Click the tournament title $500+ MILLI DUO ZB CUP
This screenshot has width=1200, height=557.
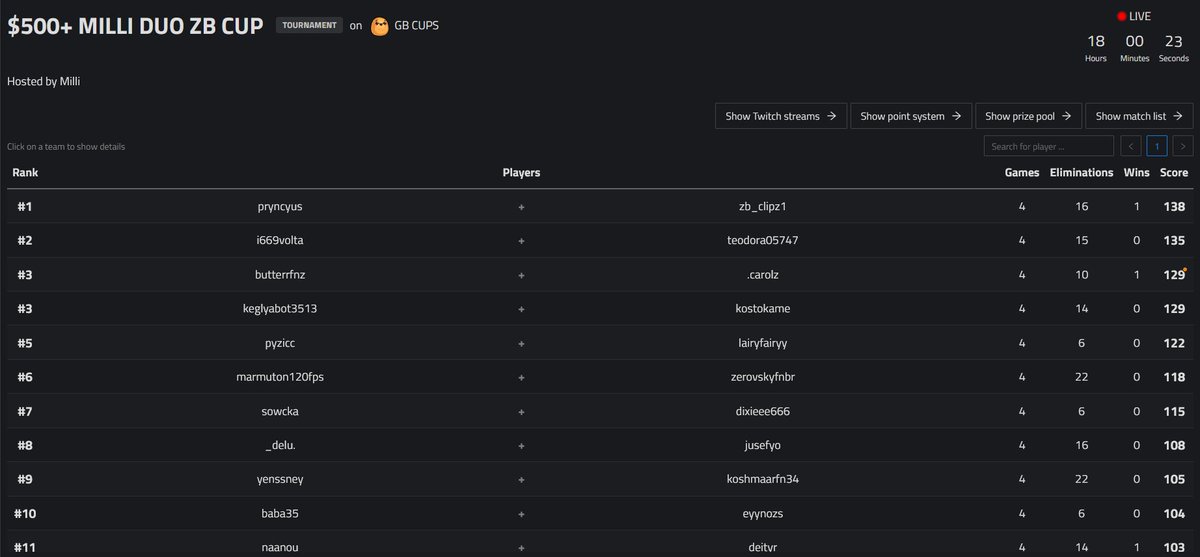pos(136,26)
